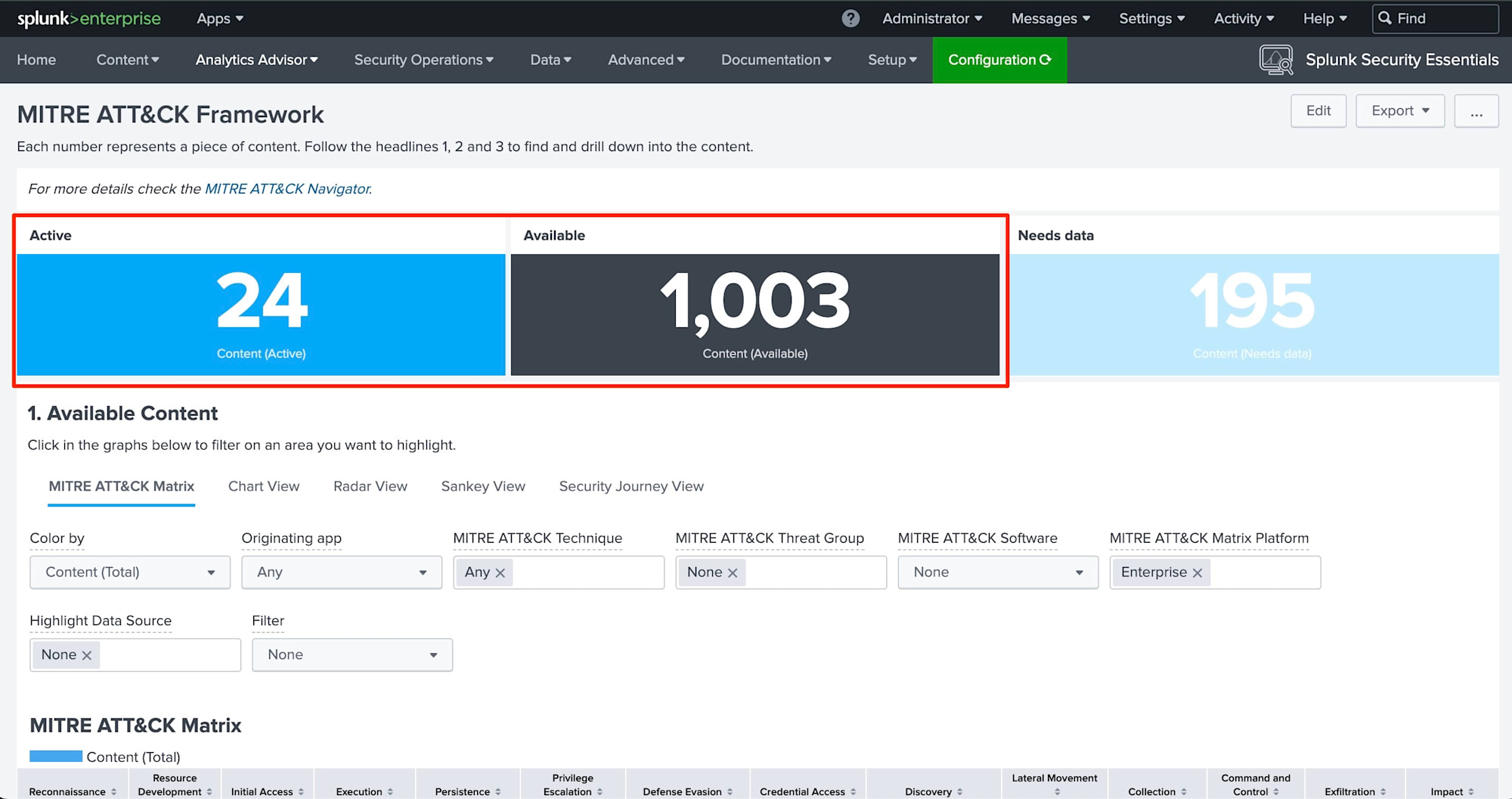
Task: Sort the Discovery column
Action: tap(959, 791)
